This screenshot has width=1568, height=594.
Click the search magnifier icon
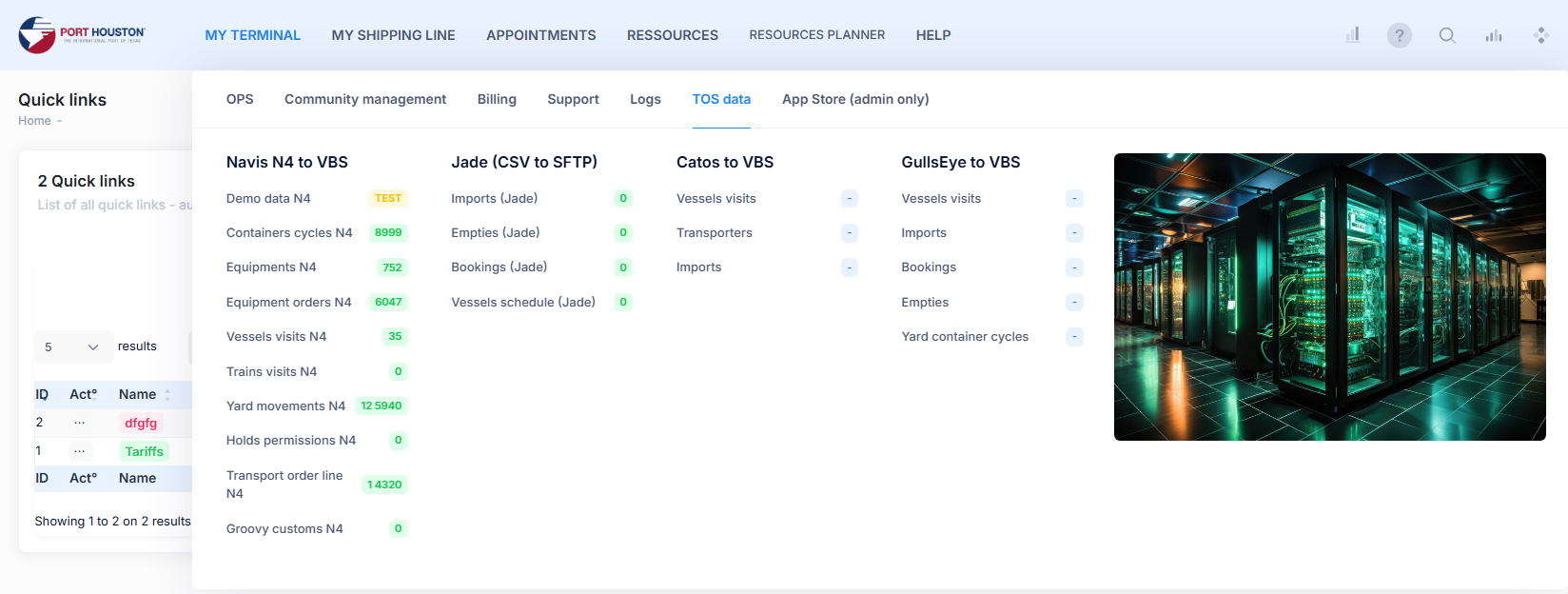[x=1446, y=35]
